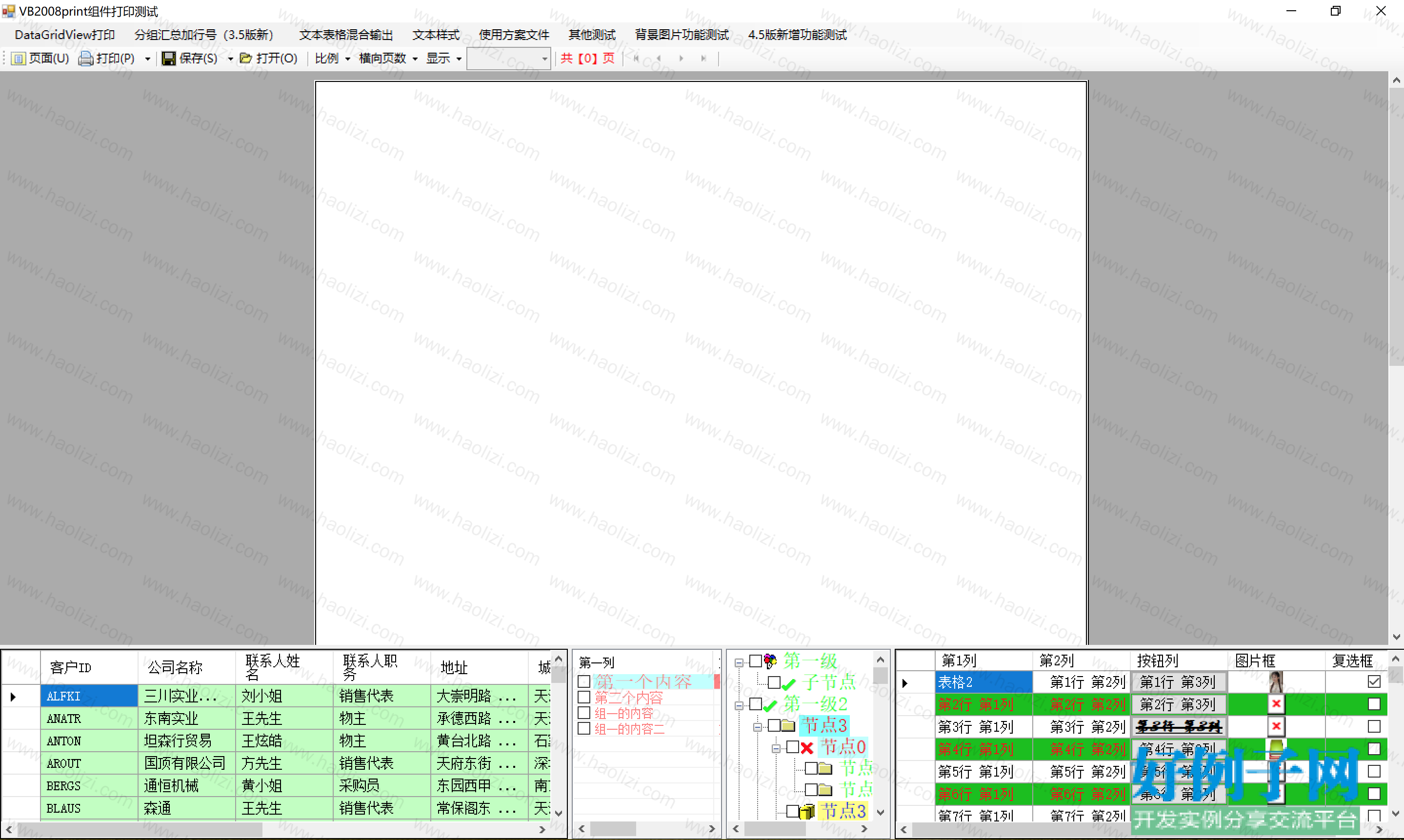Image resolution: width=1404 pixels, height=840 pixels.
Task: Click the portrait image in 表格2 row
Action: 1276,682
